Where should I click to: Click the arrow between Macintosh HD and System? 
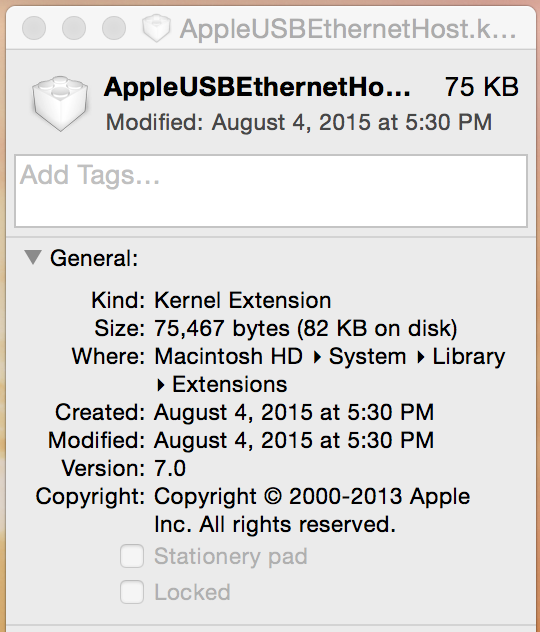(x=317, y=357)
